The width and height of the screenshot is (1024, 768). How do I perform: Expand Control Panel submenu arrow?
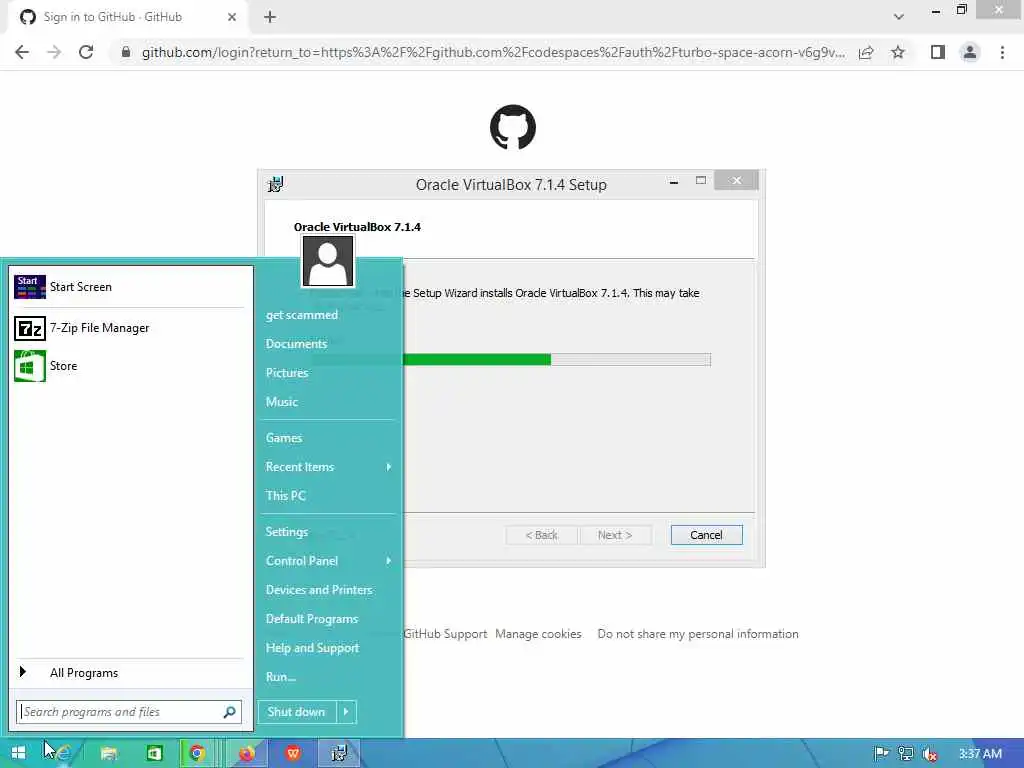(389, 561)
